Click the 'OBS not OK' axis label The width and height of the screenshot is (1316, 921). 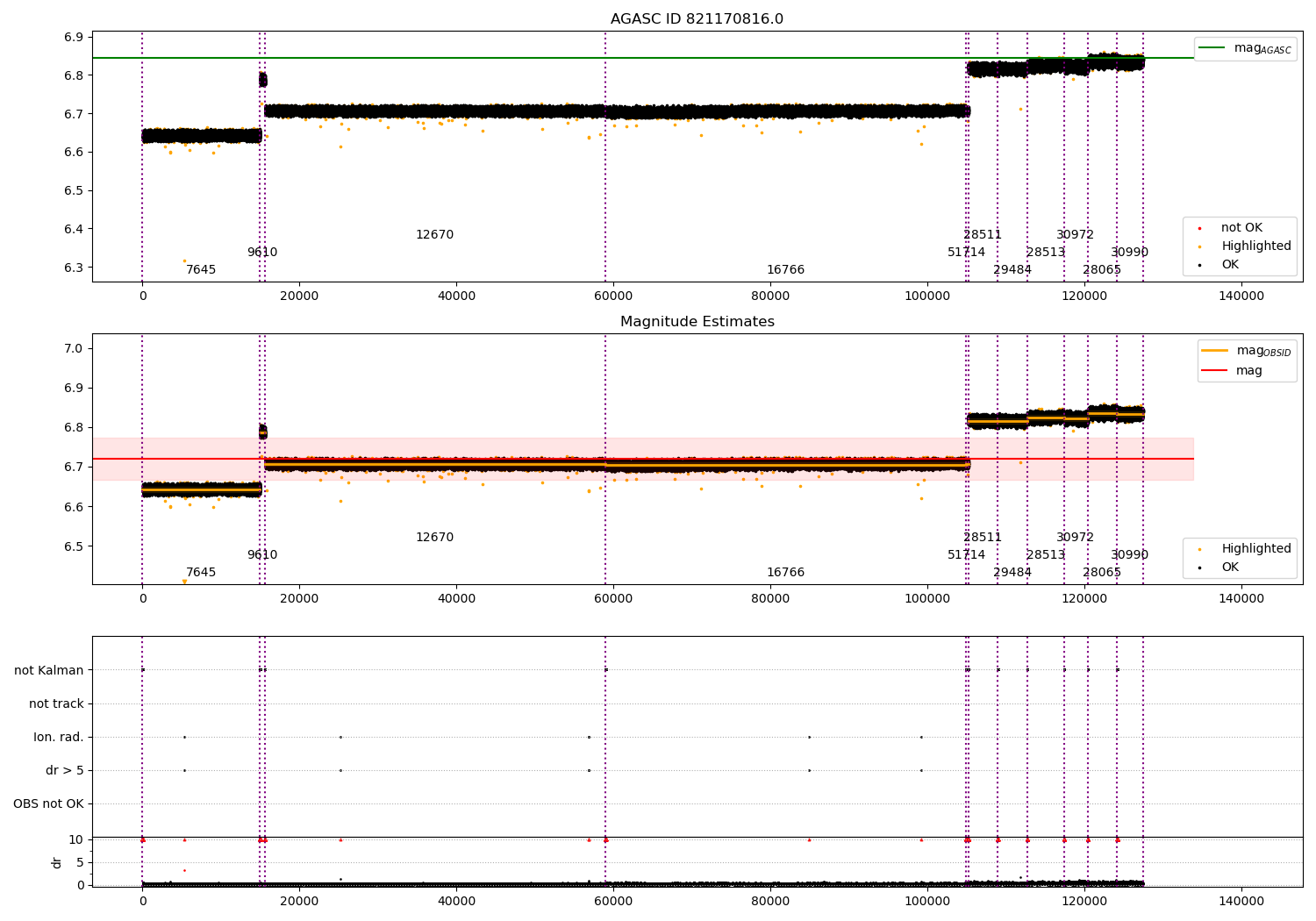click(48, 804)
